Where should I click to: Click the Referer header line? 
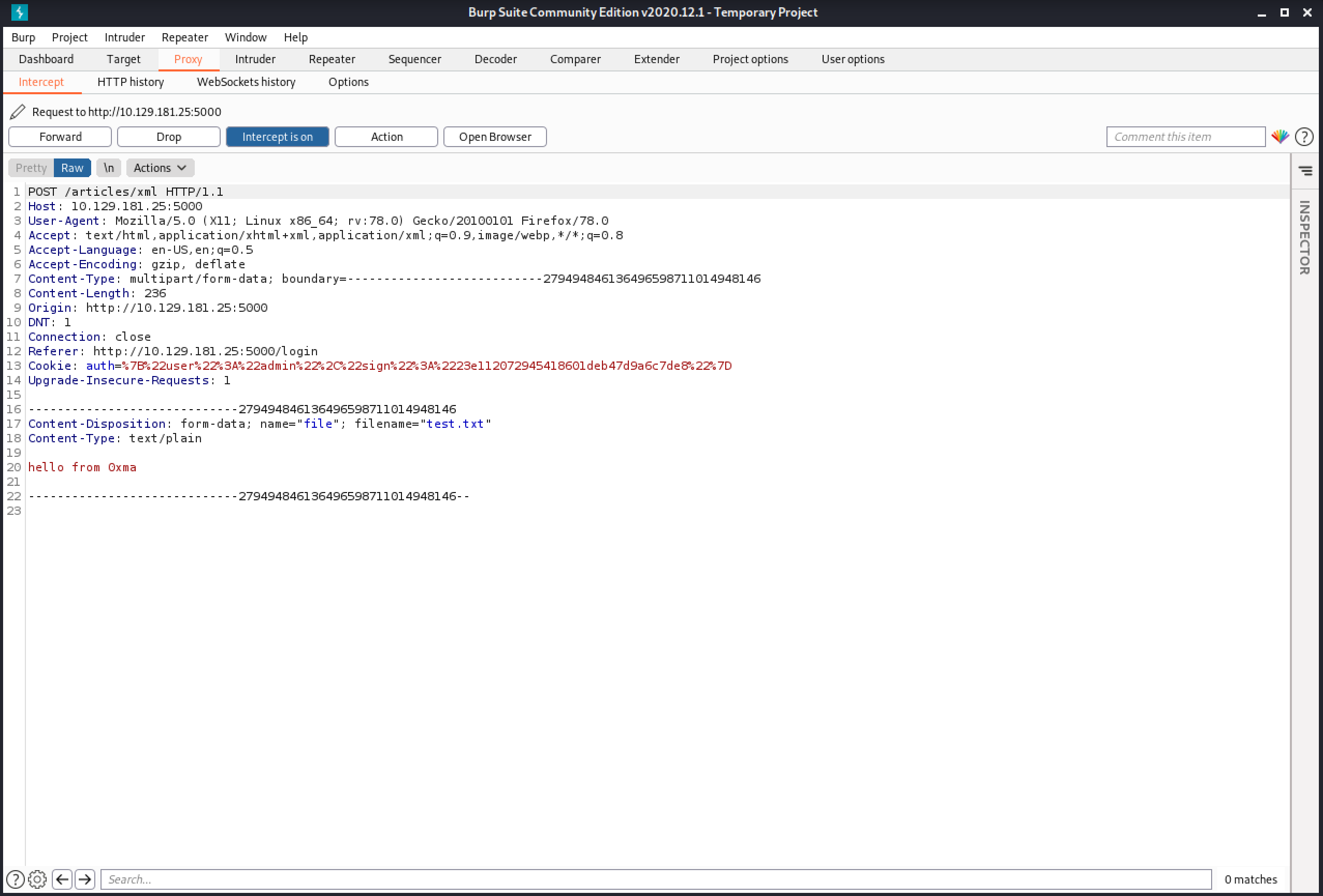[173, 351]
